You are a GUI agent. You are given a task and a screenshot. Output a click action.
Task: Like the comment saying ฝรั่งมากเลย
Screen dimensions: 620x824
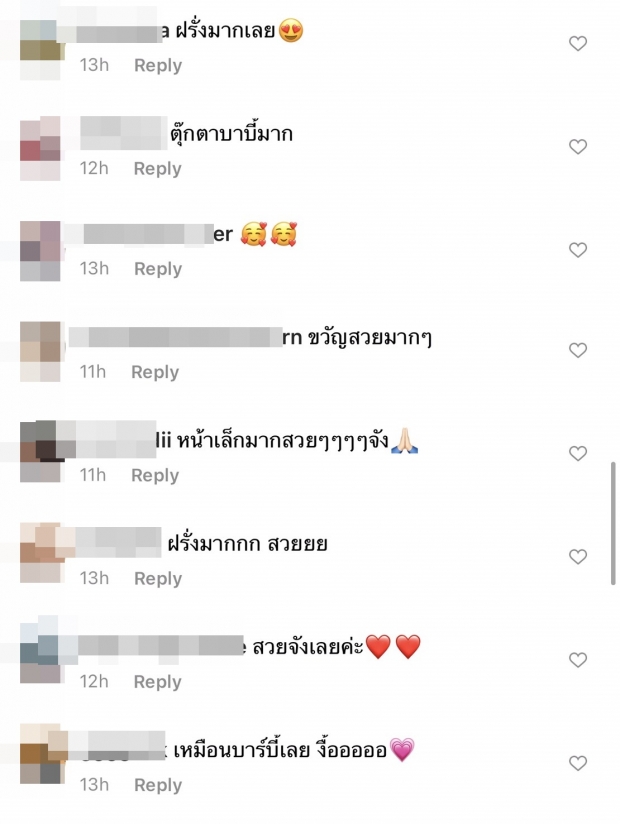pos(578,43)
